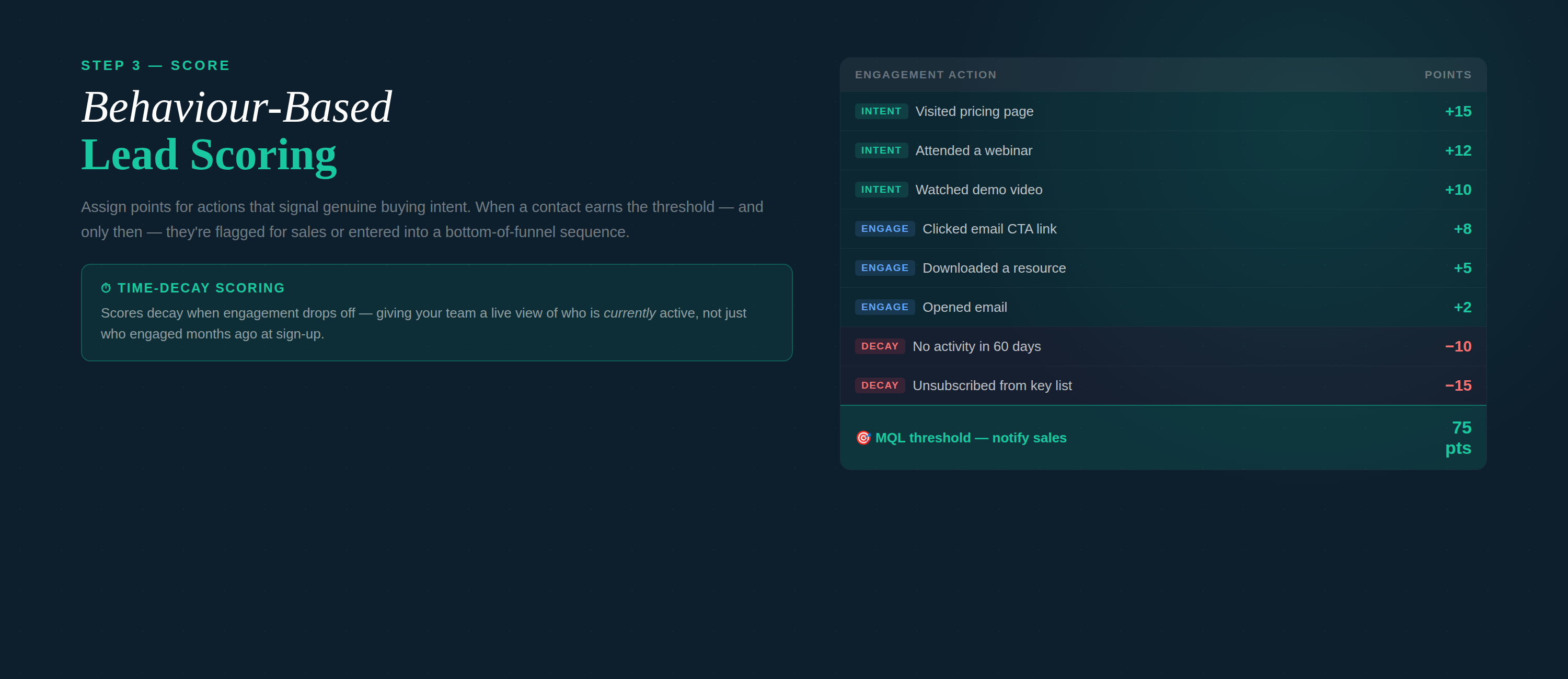This screenshot has width=1568, height=679.
Task: Select the Engagement Action column header
Action: 925,75
